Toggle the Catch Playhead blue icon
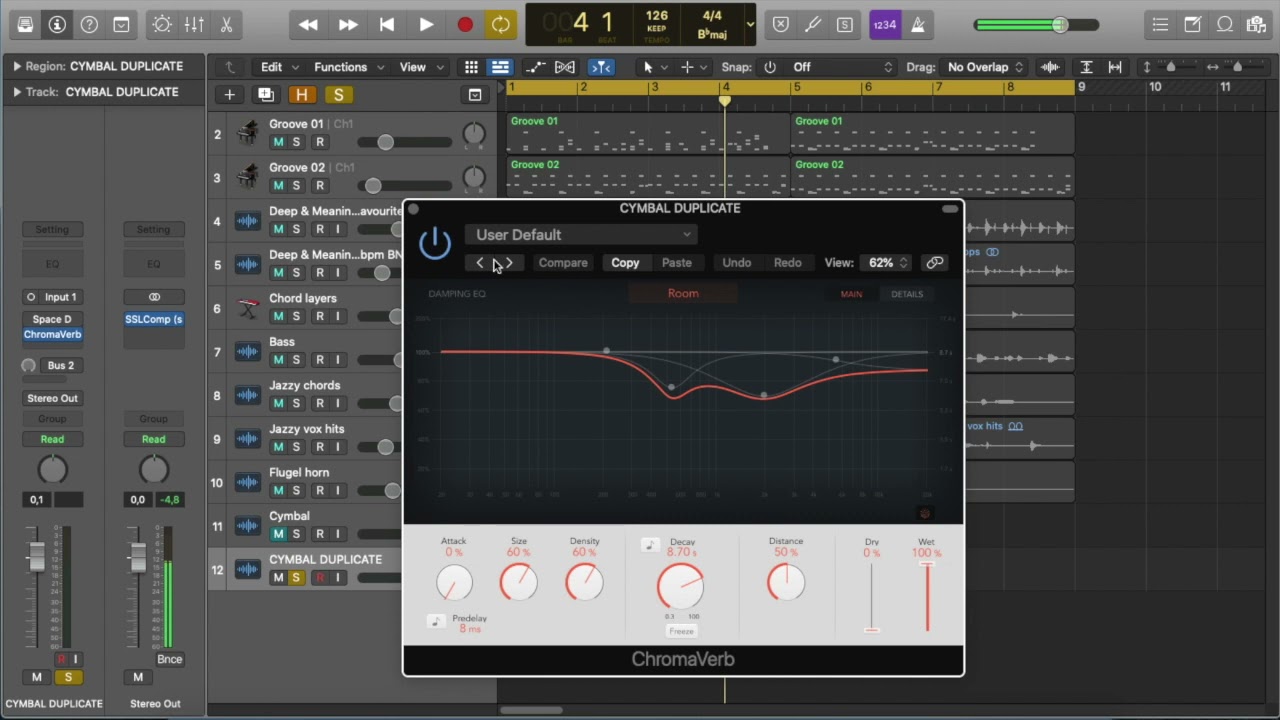The height and width of the screenshot is (720, 1280). tap(601, 67)
